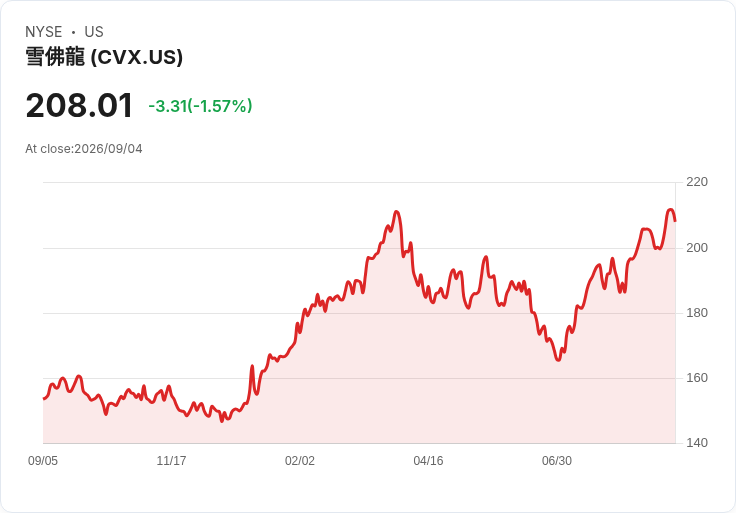The width and height of the screenshot is (736, 513).
Task: Click the chart peak near April
Action: pyautogui.click(x=397, y=212)
